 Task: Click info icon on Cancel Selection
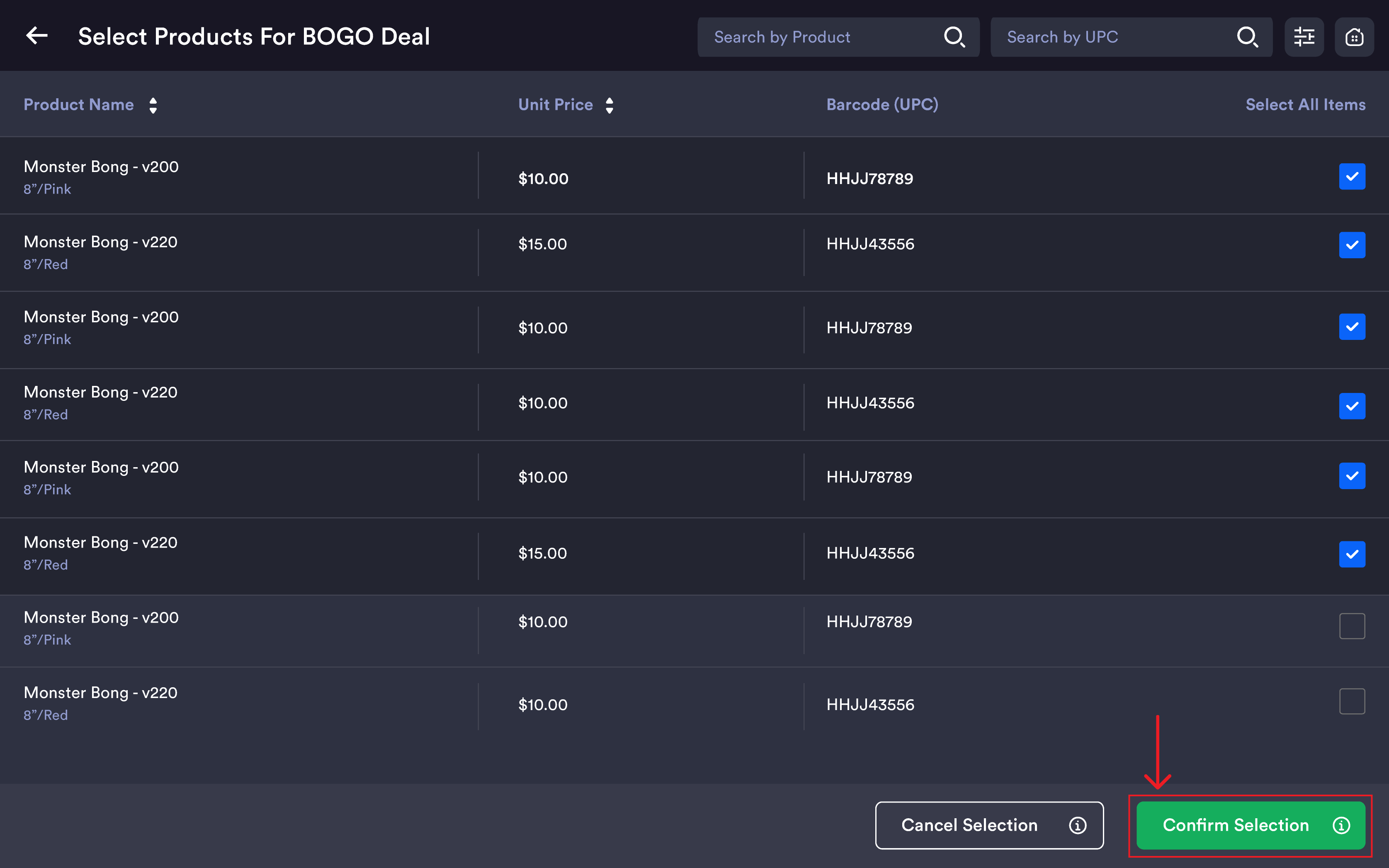[1077, 825]
